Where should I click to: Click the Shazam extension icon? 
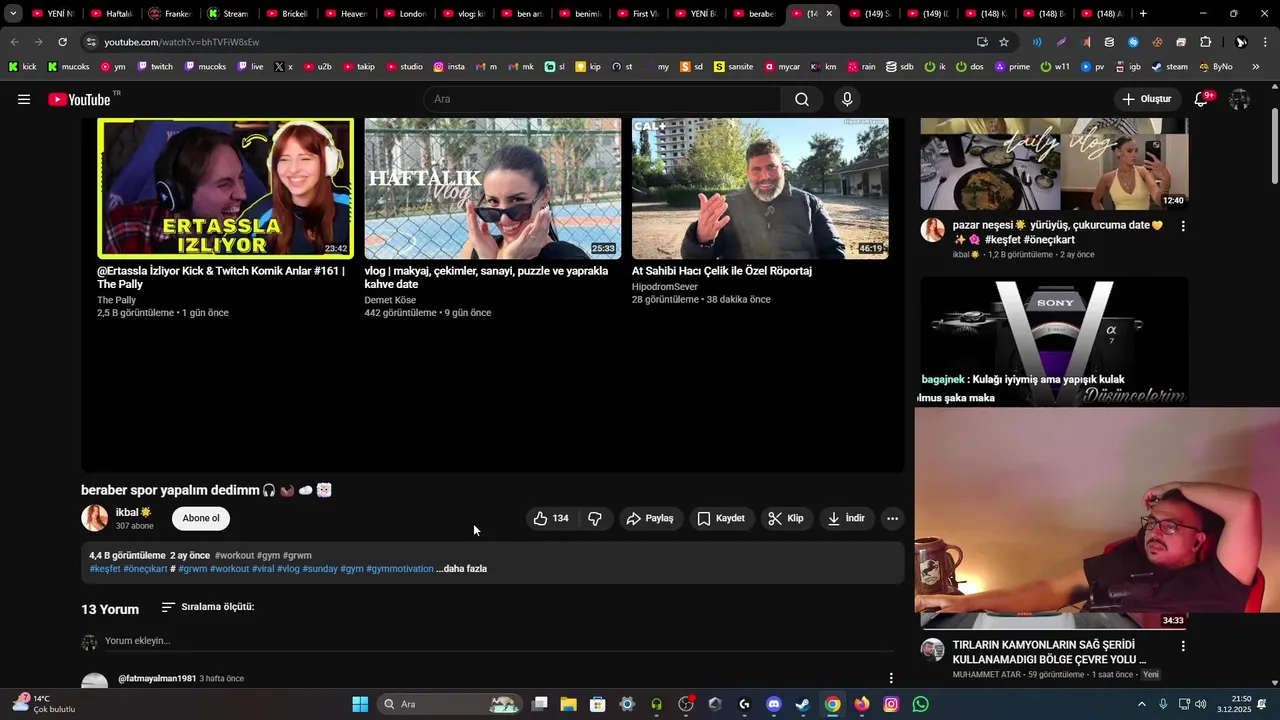pyautogui.click(x=1133, y=42)
